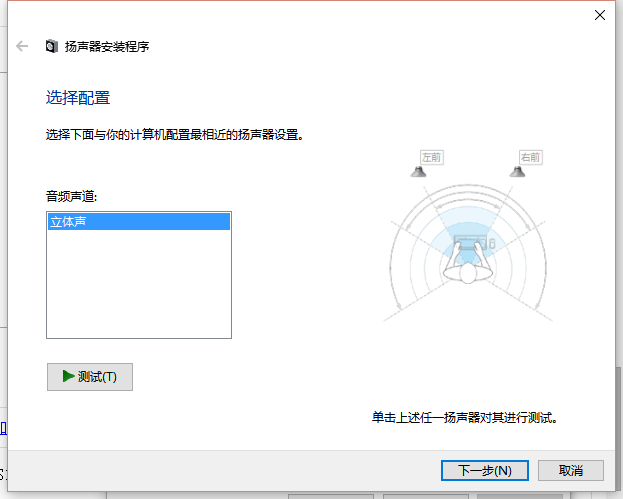Cancel the wizard with 取消
Viewport: 623px width, 499px height.
571,471
